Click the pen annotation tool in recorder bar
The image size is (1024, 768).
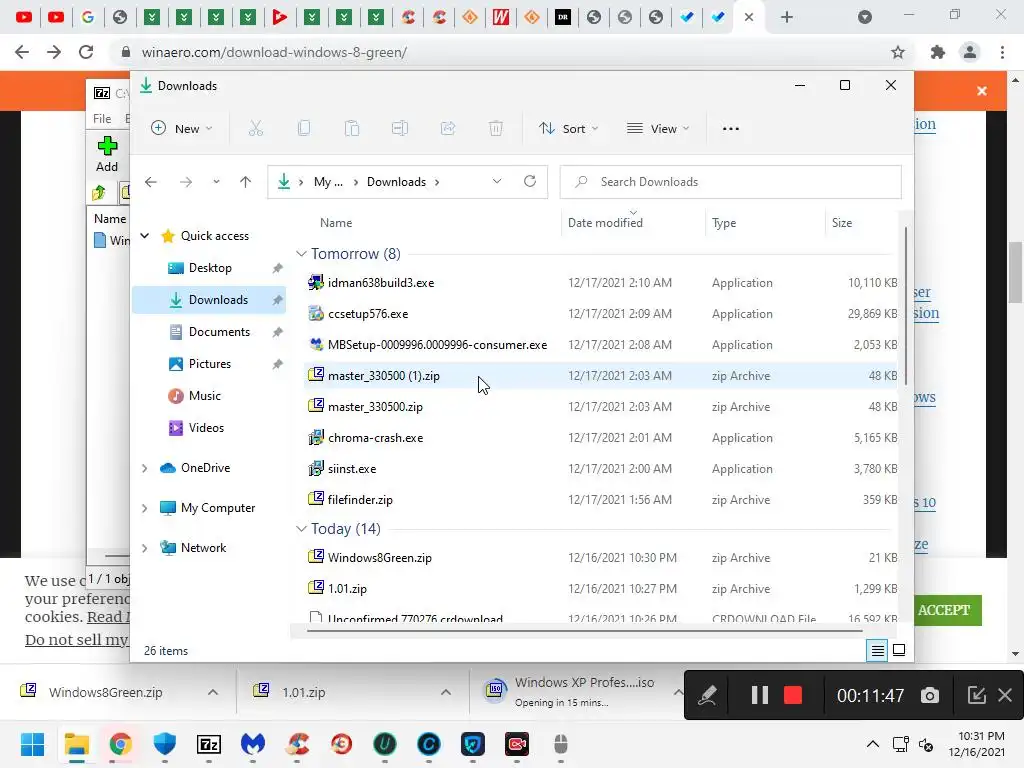[x=707, y=695]
